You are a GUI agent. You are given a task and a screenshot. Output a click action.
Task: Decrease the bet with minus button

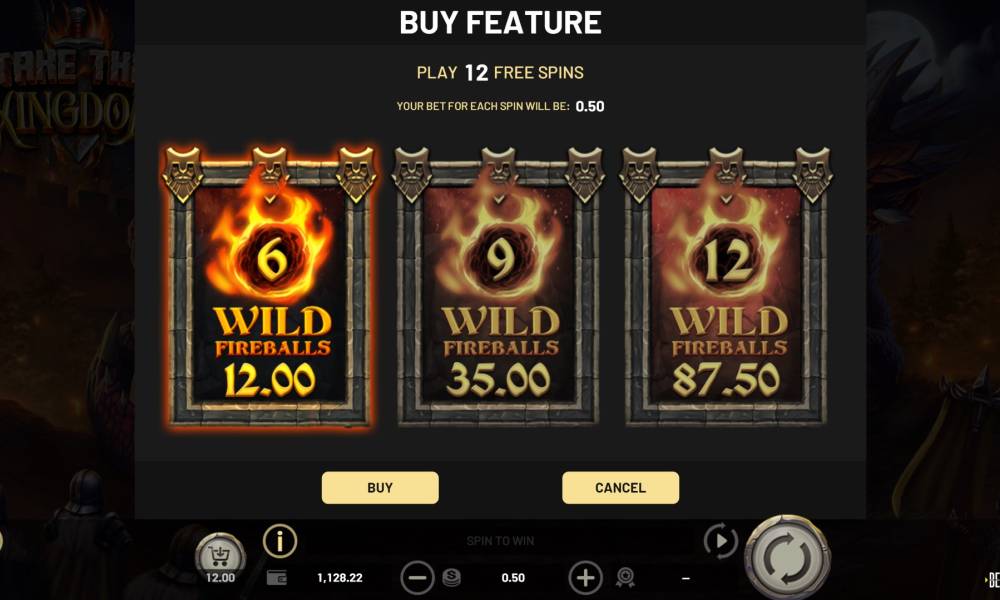[x=417, y=578]
